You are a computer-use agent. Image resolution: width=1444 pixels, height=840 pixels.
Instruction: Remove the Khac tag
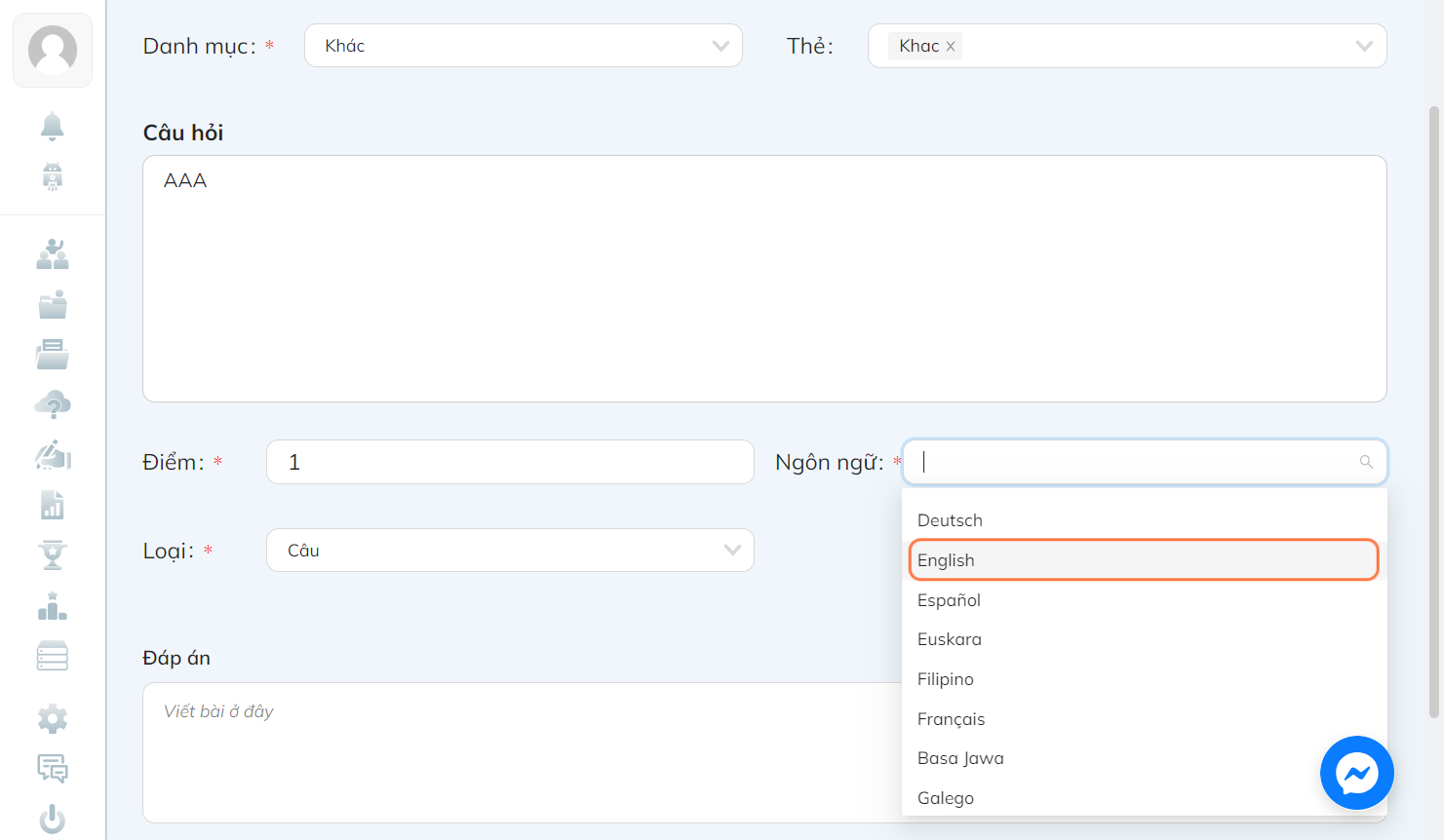point(951,47)
